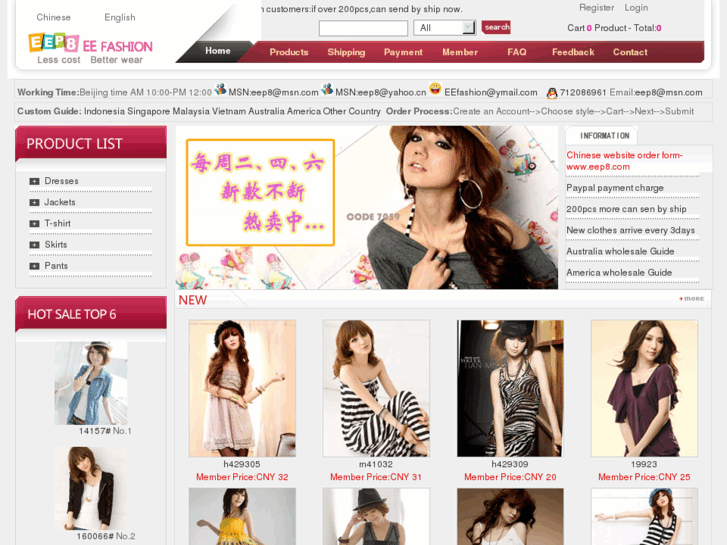Click product name h429305
Image resolution: width=727 pixels, height=545 pixels.
pyautogui.click(x=242, y=464)
